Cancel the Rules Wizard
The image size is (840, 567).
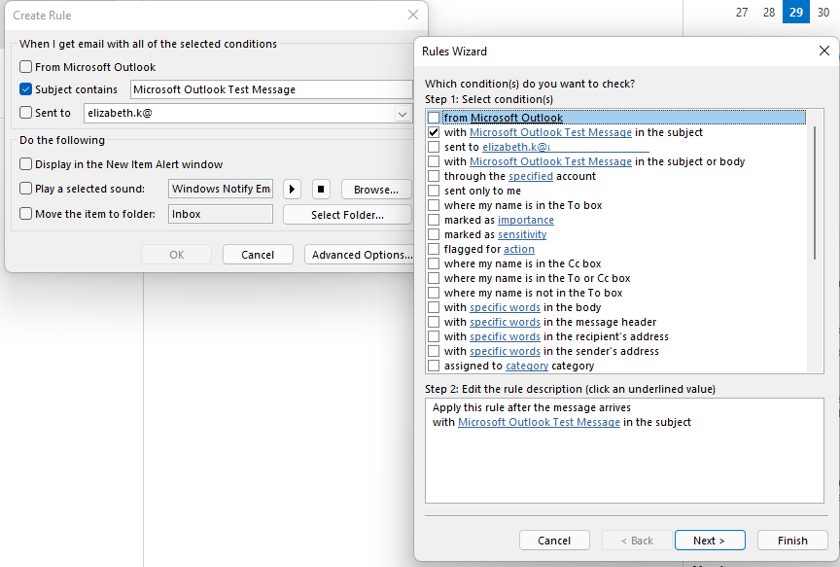tap(554, 540)
